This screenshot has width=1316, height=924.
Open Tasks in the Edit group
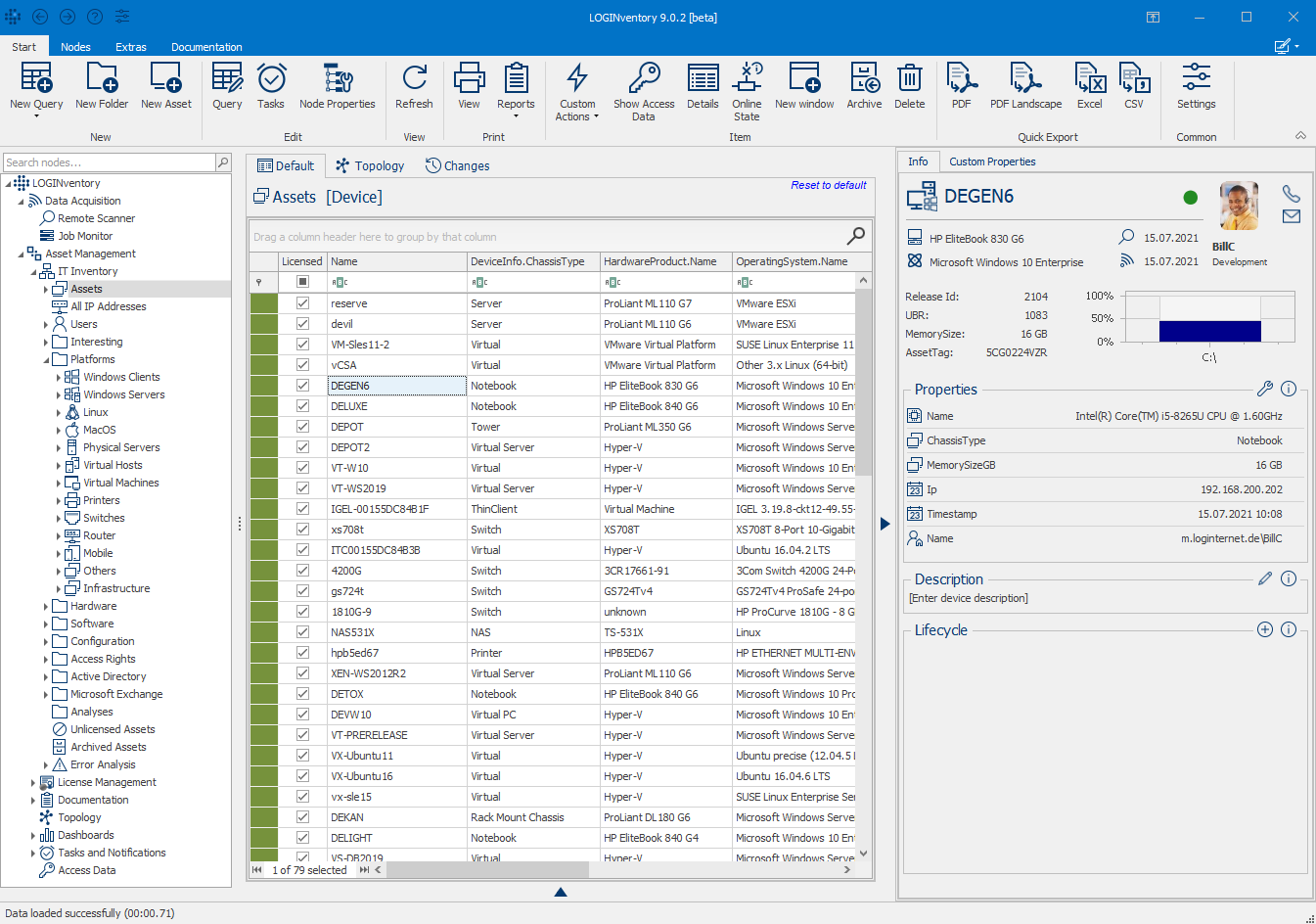coord(271,86)
